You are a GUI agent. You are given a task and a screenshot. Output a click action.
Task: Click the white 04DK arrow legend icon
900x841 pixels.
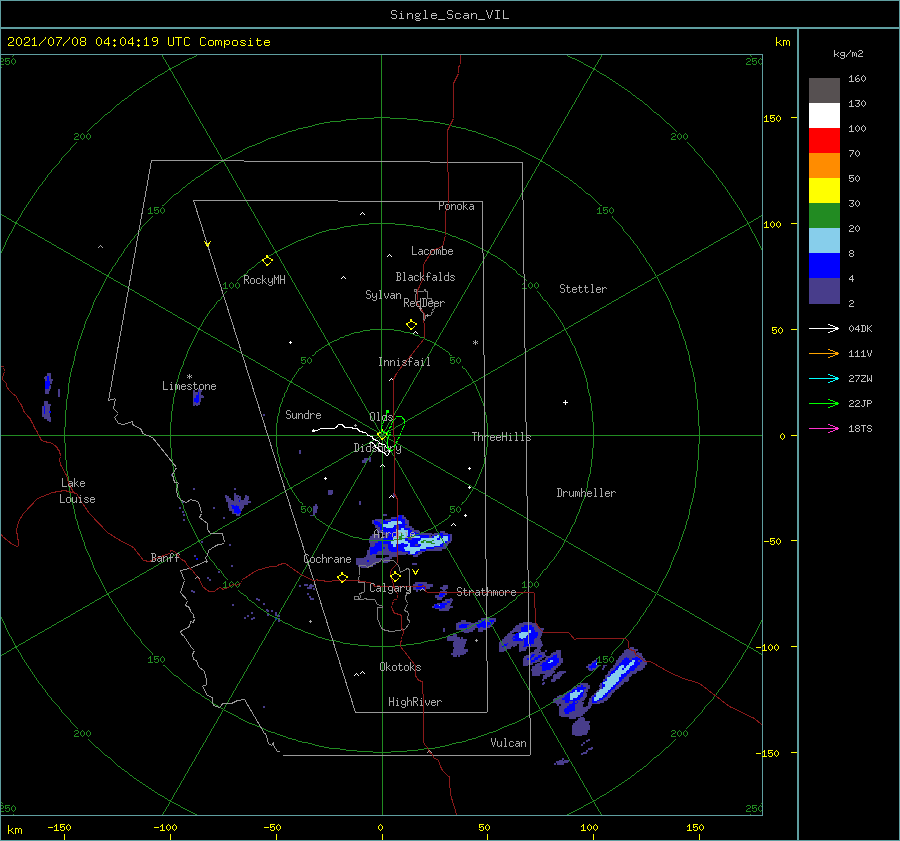824,328
